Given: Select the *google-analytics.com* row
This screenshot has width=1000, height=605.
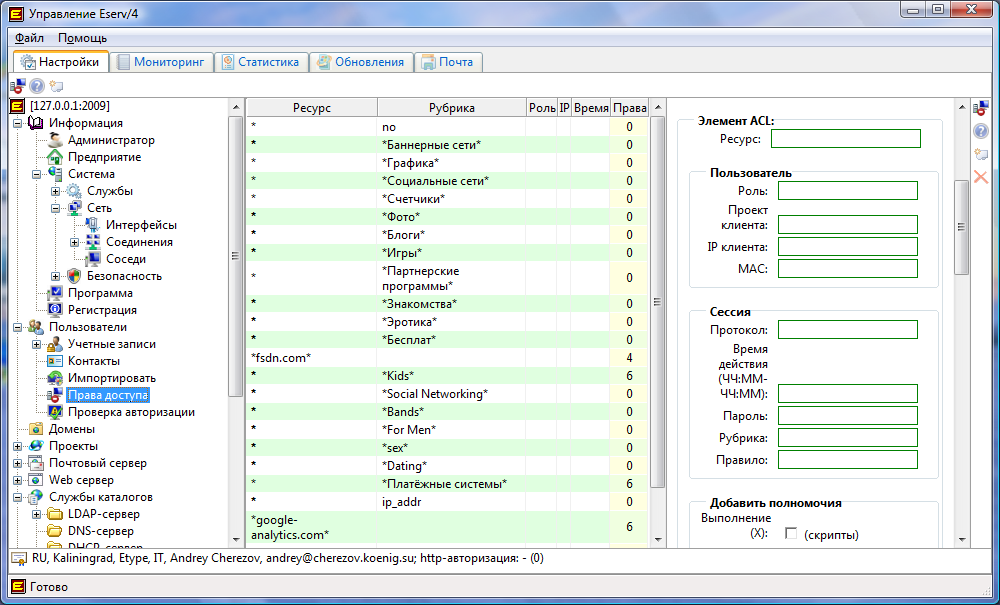Looking at the screenshot, I should pos(447,527).
